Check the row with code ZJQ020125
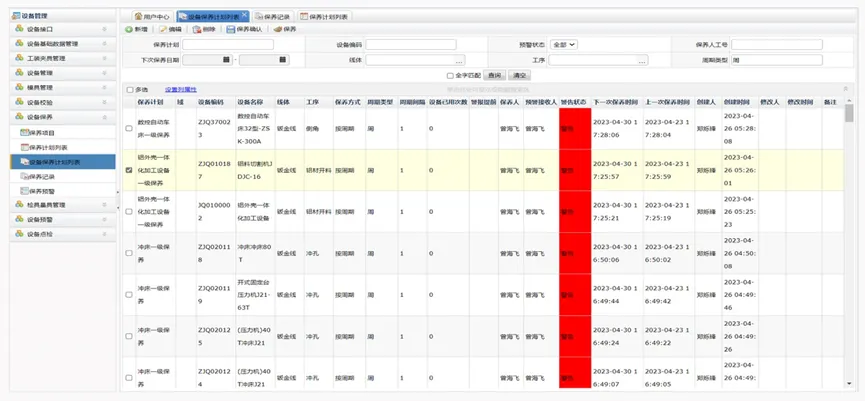 pos(129,336)
